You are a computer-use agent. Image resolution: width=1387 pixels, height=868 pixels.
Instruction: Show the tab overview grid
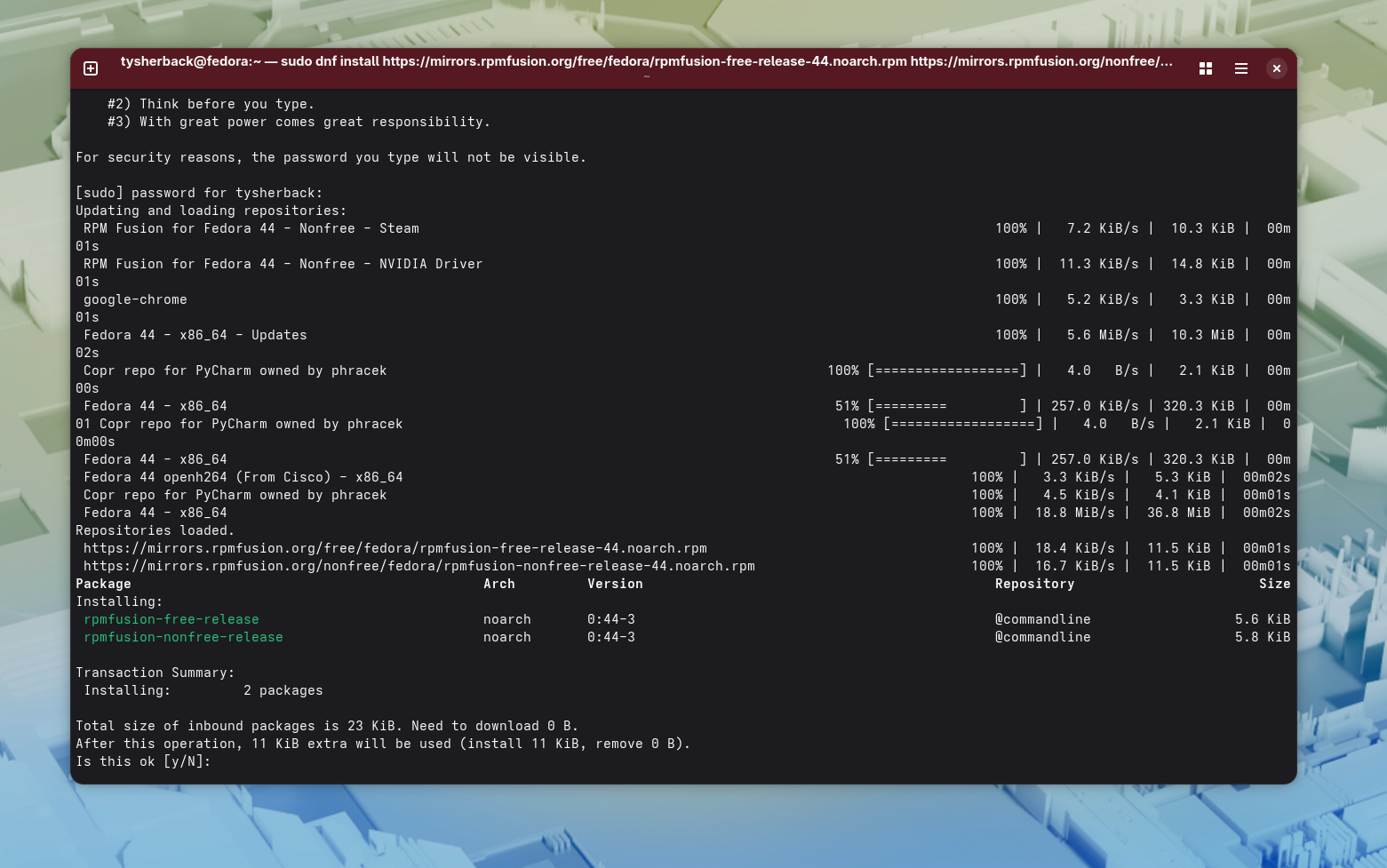(1206, 68)
